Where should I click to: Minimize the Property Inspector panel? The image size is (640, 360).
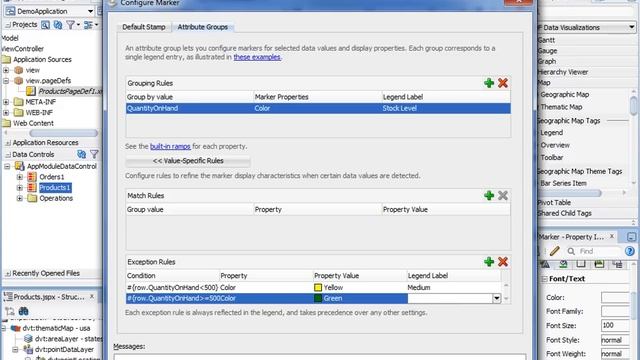631,237
